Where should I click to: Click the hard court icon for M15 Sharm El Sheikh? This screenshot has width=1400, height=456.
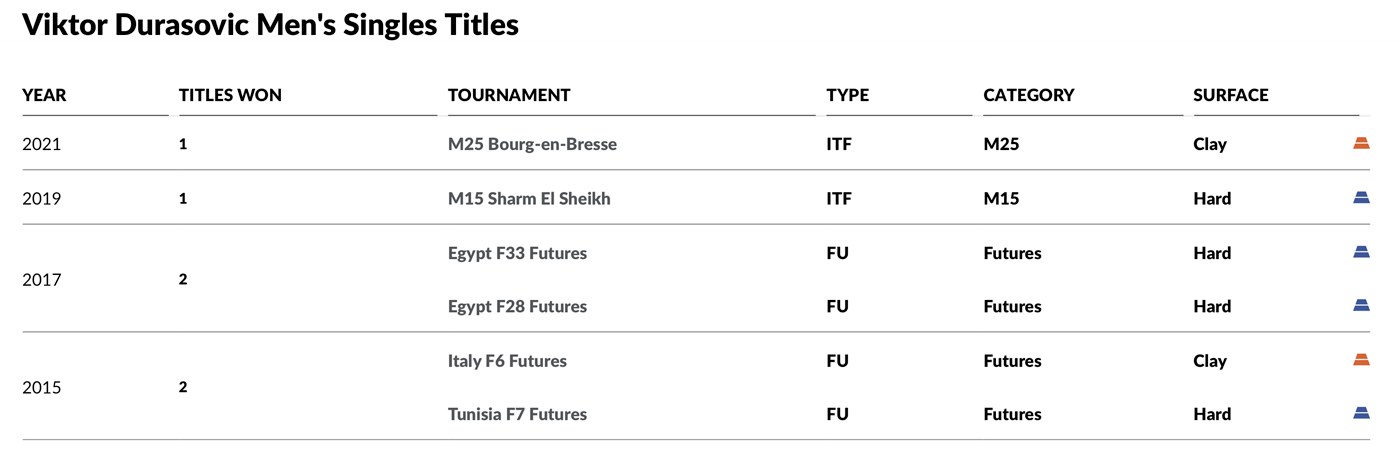click(x=1361, y=198)
